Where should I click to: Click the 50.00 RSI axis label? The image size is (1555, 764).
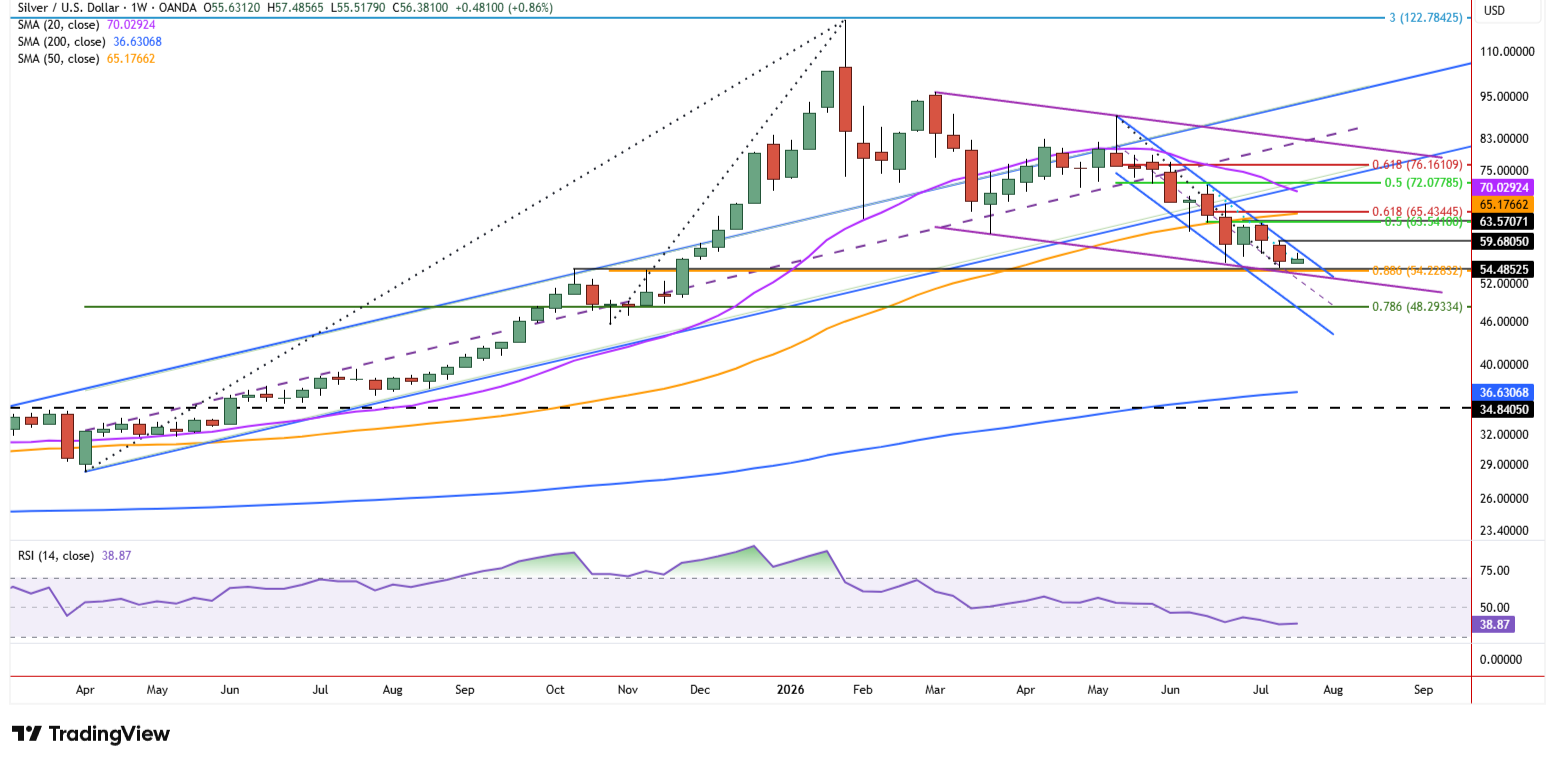coord(1497,608)
